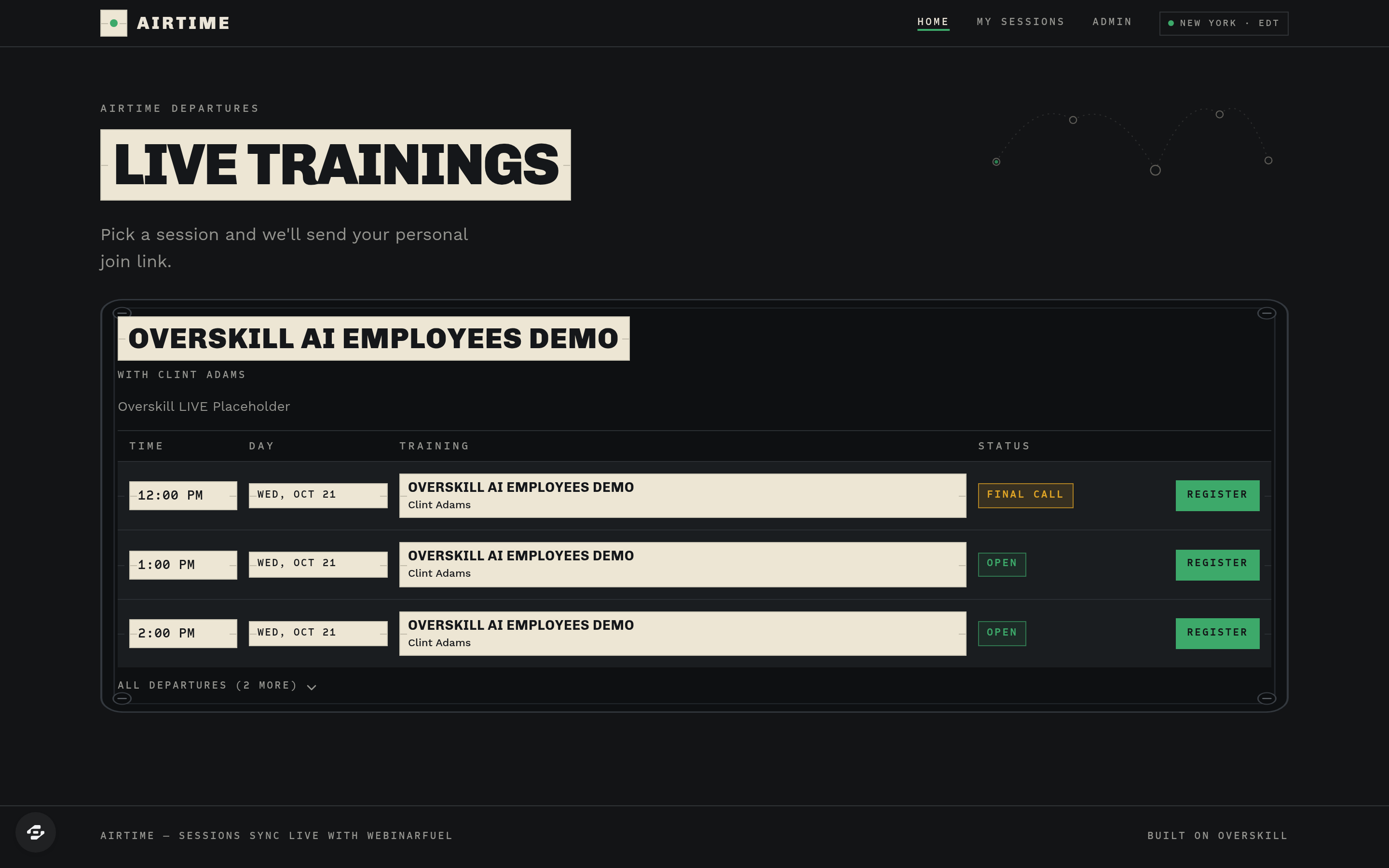This screenshot has width=1389, height=868.
Task: Click the Wed, Oct 21 cell in 12:00 PM row
Action: pos(318,495)
